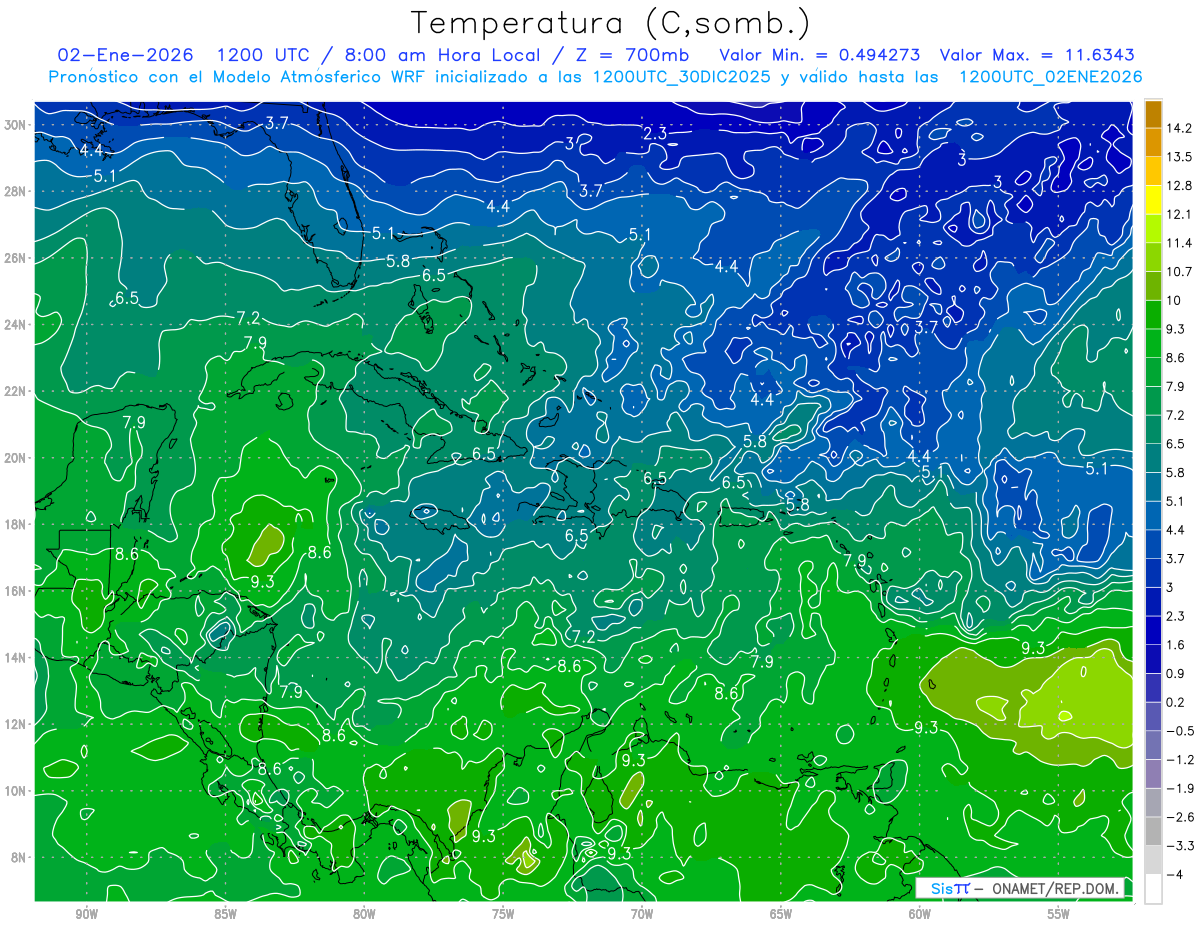Click the longitude axis label "70W"
The image size is (1200, 927).
[642, 914]
